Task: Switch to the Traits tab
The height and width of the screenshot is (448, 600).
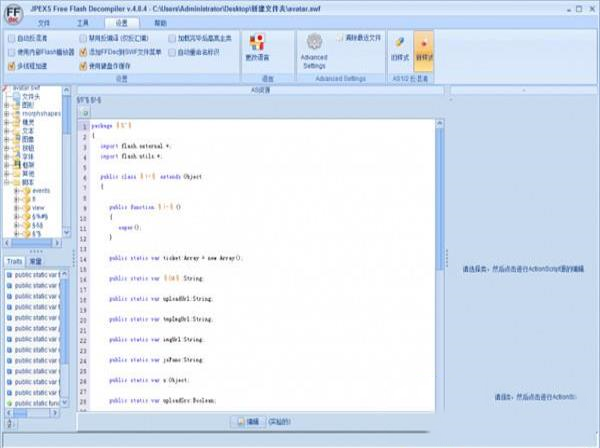Action: point(15,261)
